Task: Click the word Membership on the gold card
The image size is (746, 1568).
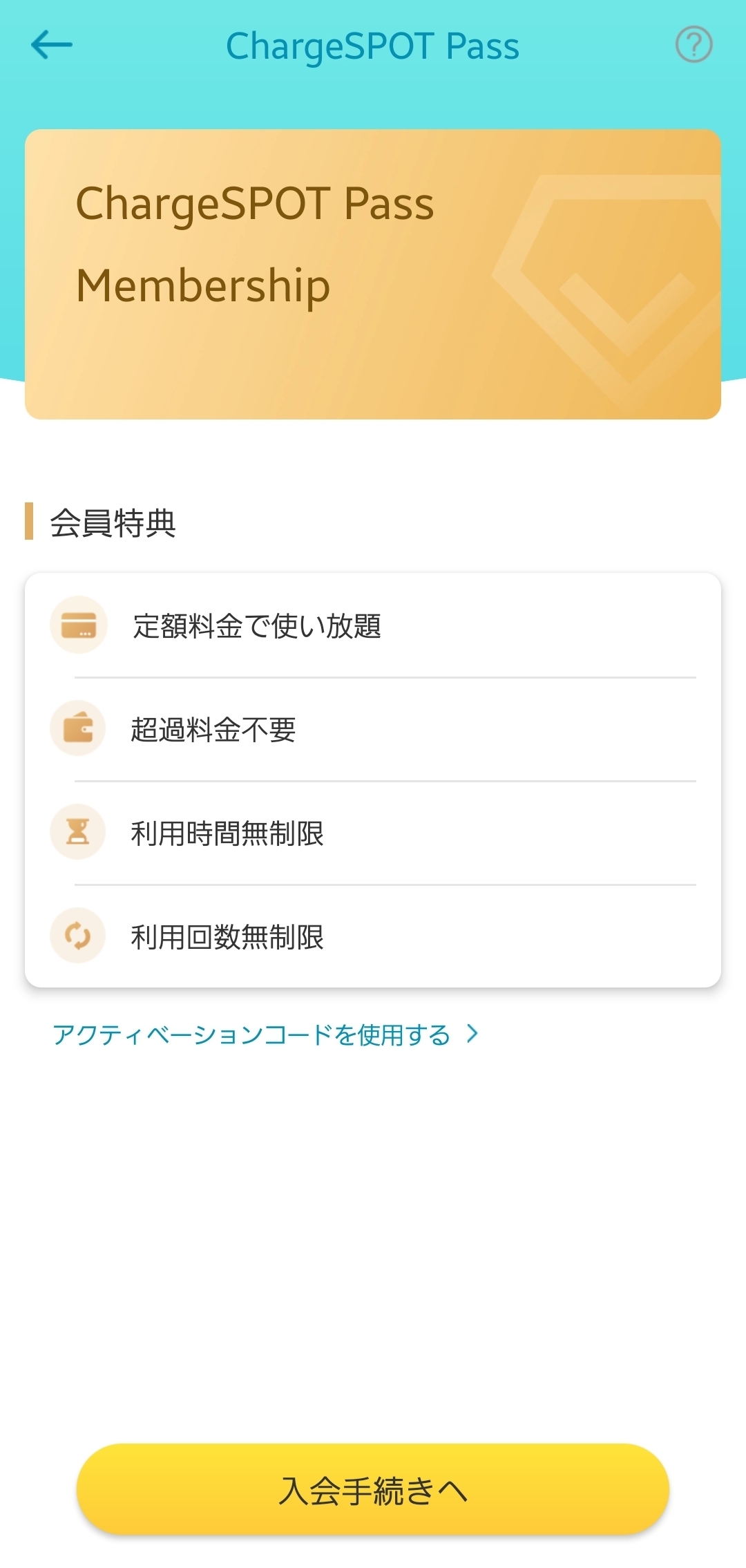Action: point(203,286)
